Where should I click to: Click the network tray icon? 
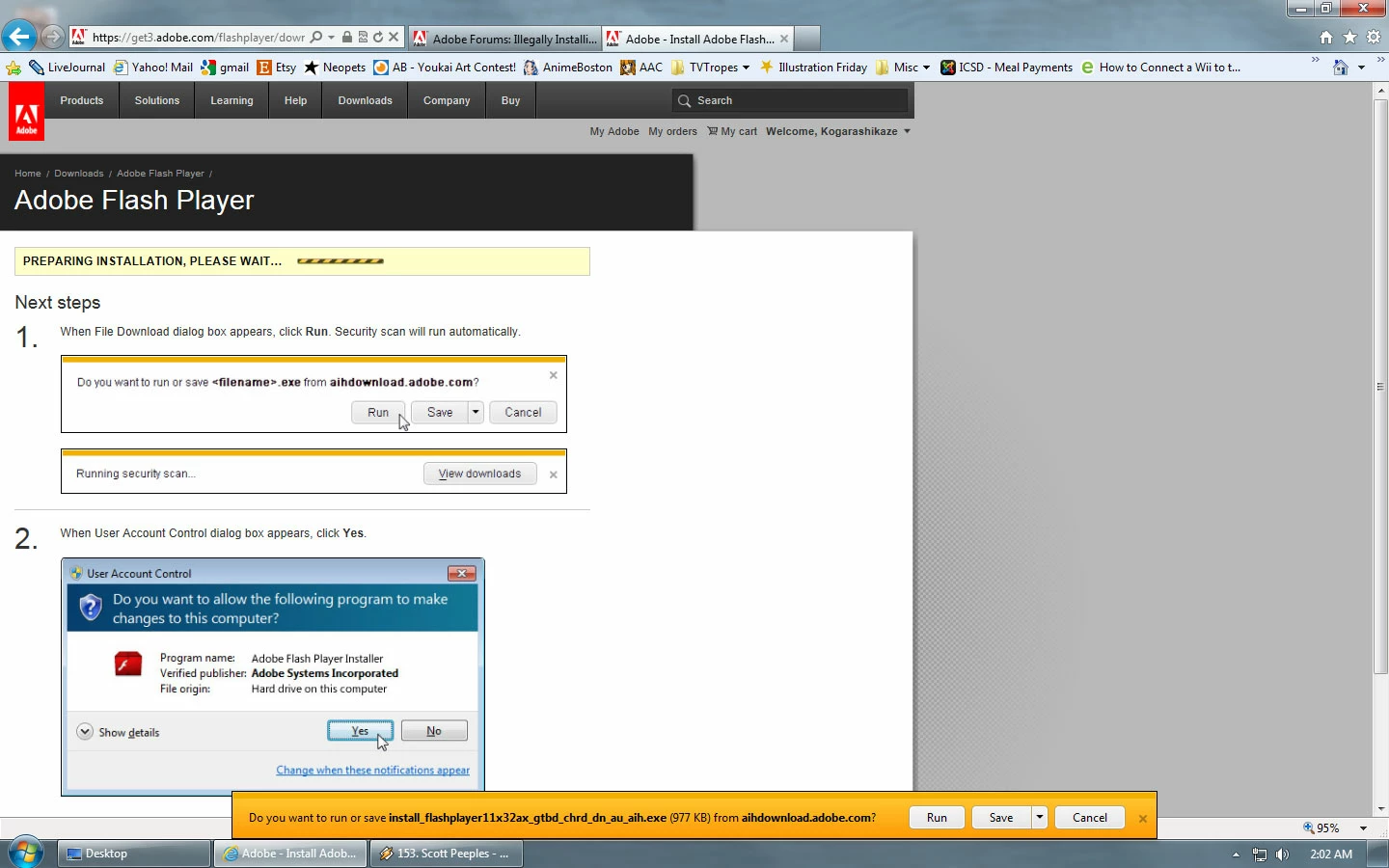coord(1259,854)
